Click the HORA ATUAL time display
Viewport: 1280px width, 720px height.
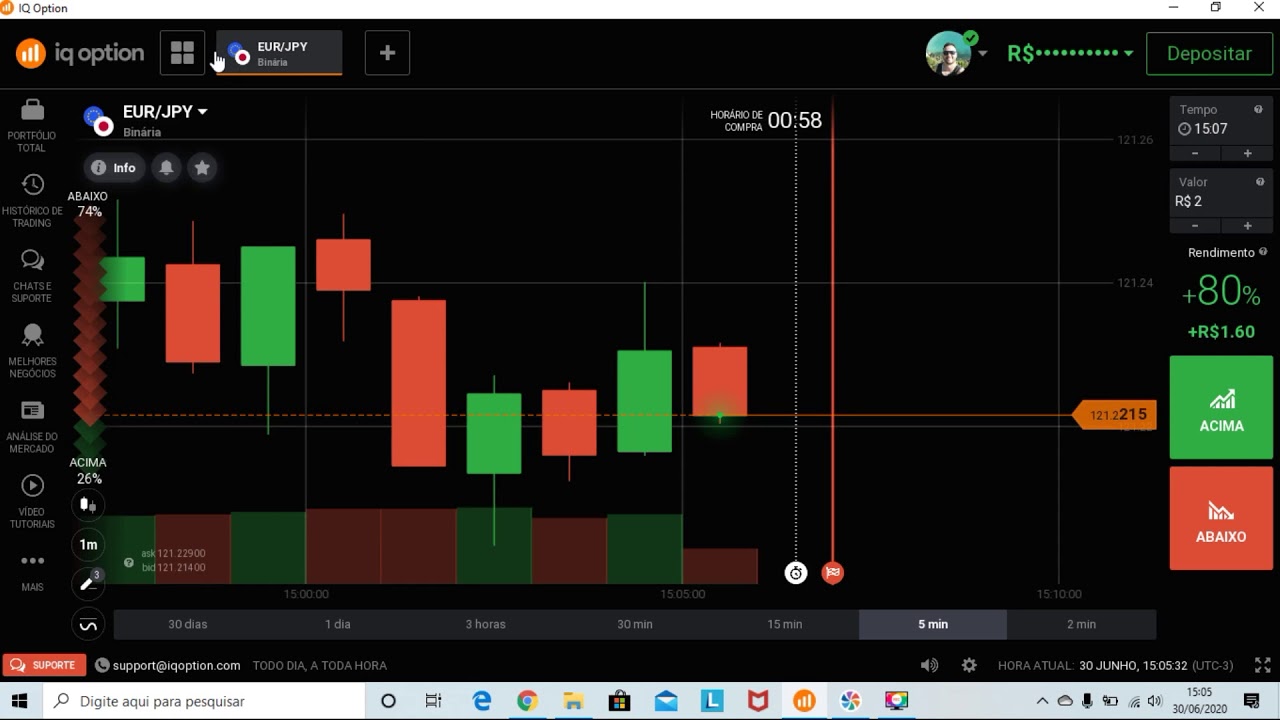click(1115, 665)
